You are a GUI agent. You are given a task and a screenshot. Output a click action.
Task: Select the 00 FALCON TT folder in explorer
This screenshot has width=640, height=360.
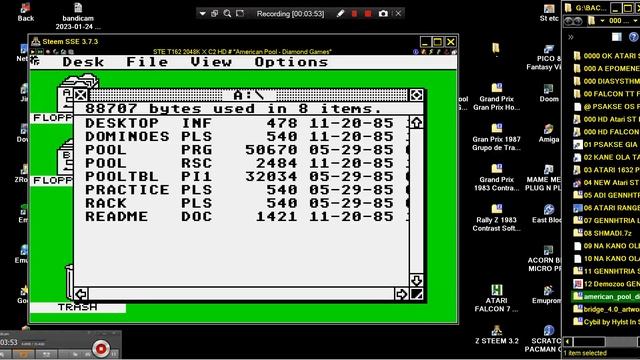[x=606, y=94]
